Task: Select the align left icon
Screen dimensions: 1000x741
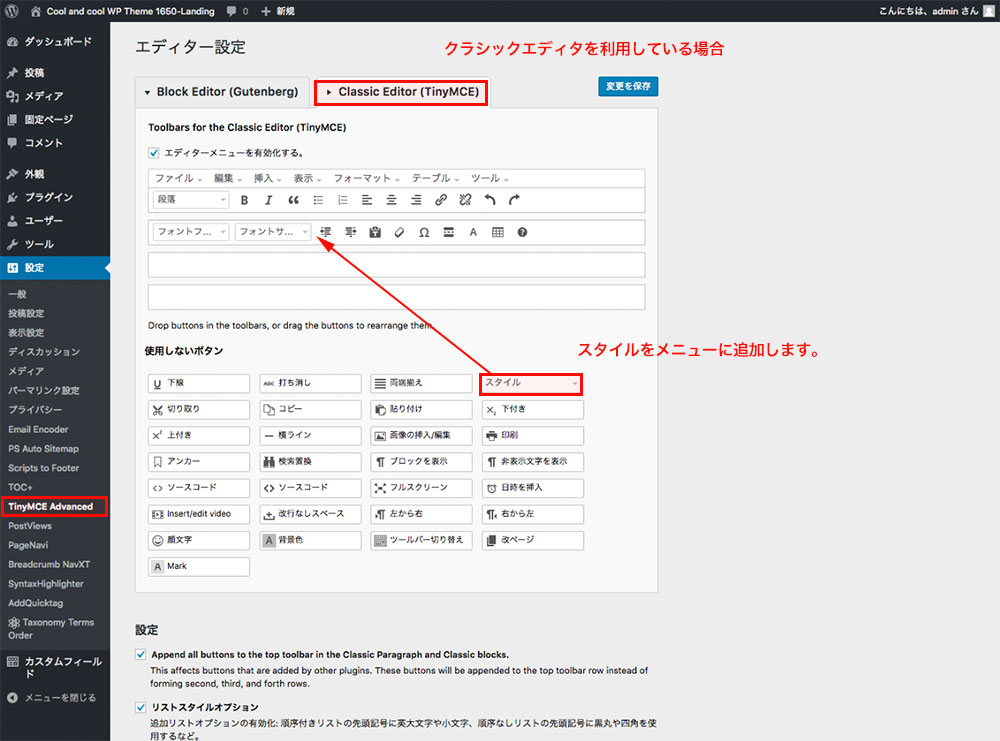Action: pos(367,200)
